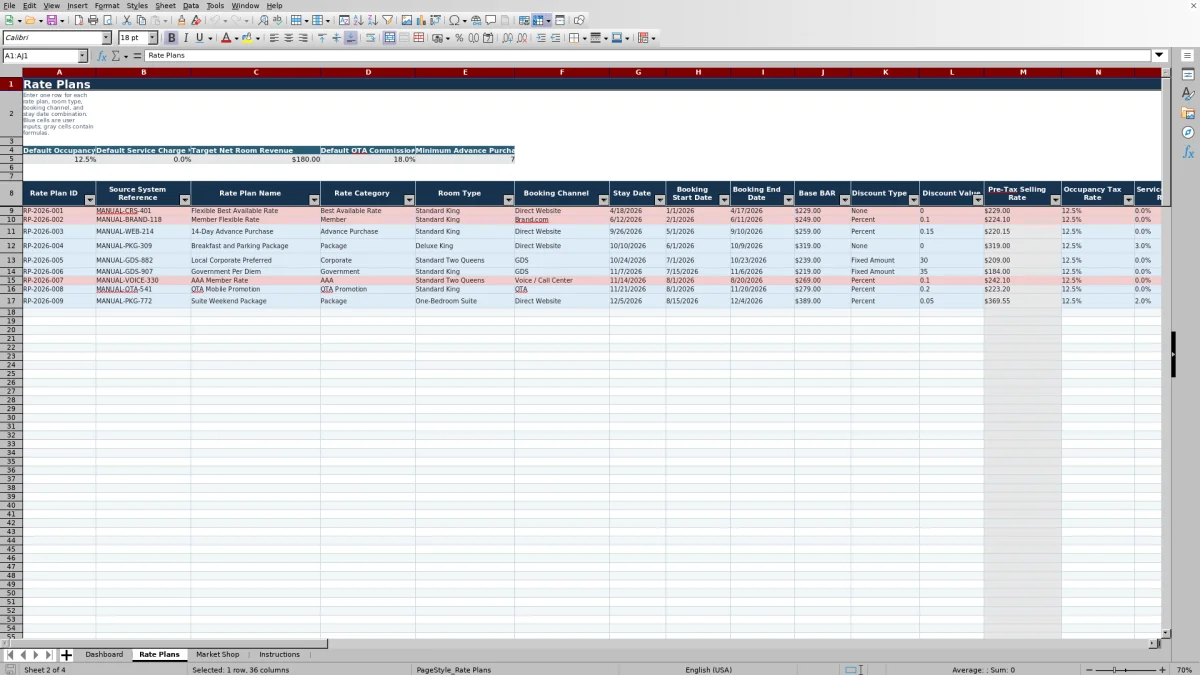The height and width of the screenshot is (675, 1200).
Task: Open Booking Channel filter dropdown
Action: [x=603, y=200]
